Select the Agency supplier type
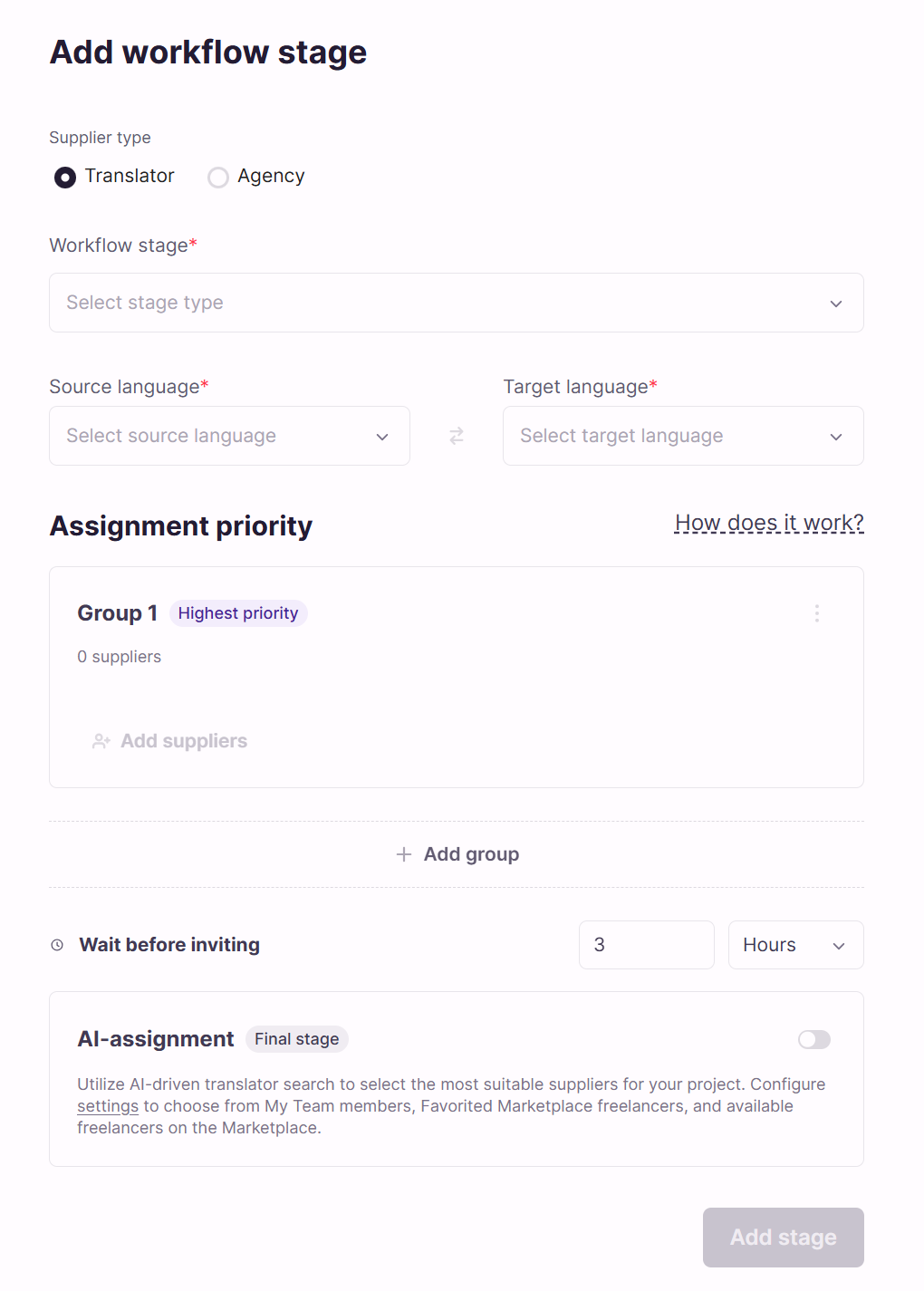The image size is (924, 1291). (218, 177)
